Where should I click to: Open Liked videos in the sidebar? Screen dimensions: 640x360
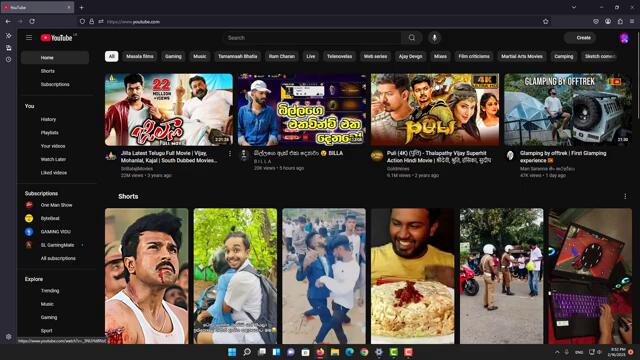click(x=55, y=173)
